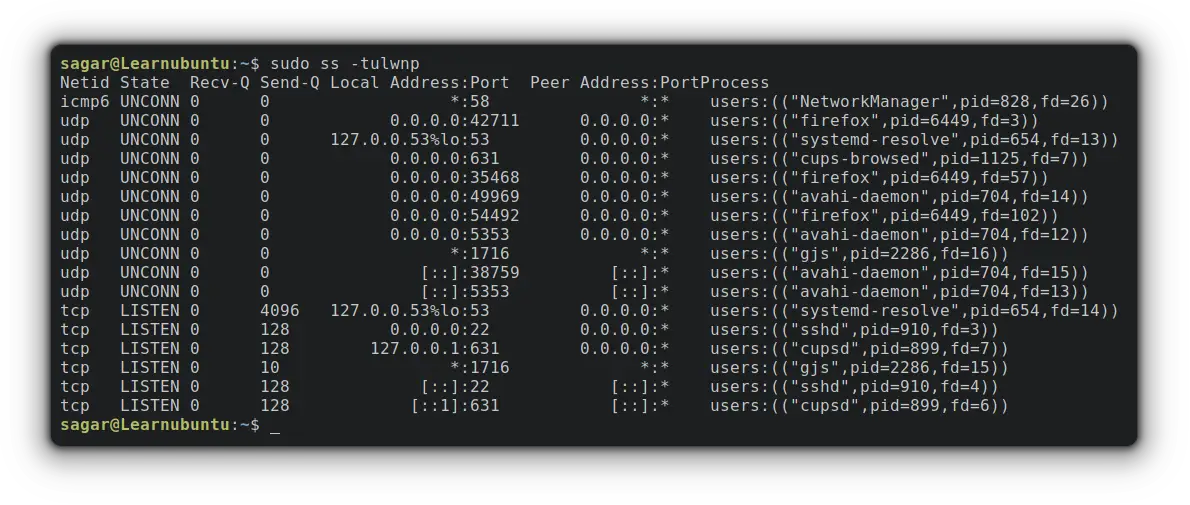This screenshot has height=505, width=1190.
Task: Select the cups-browsed pid=1125 entry
Action: click(899, 158)
